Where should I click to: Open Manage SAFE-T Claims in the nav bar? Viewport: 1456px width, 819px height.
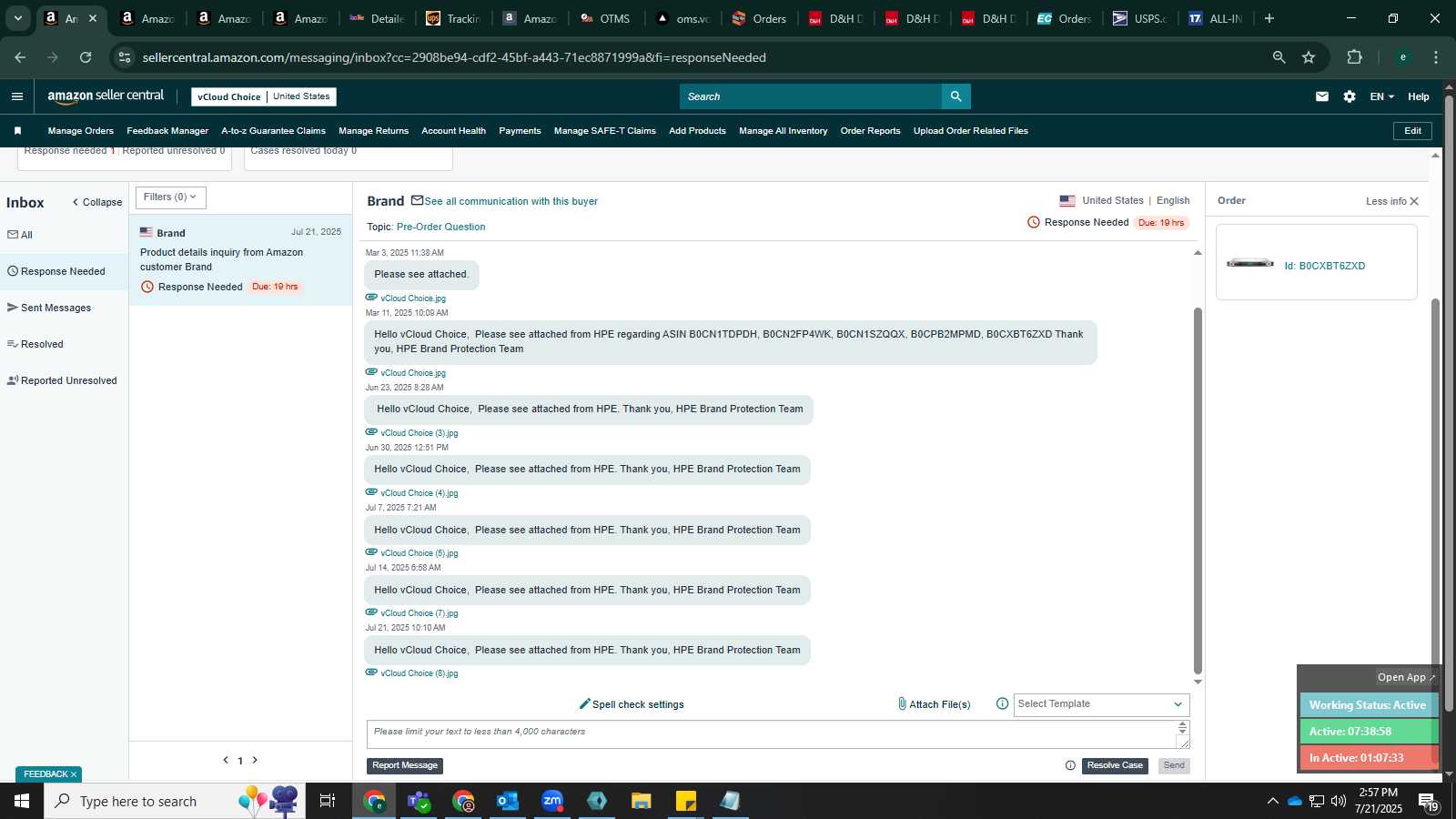tap(605, 131)
